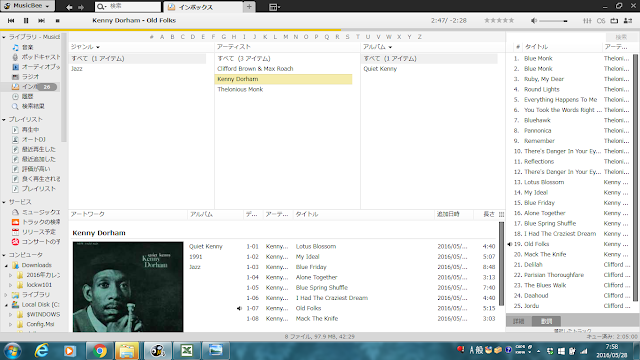Switch to the 歌詞 tab
The width and height of the screenshot is (640, 360).
tap(546, 321)
